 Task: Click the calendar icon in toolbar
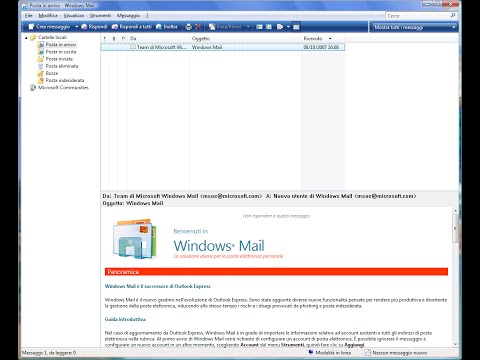tap(269, 27)
